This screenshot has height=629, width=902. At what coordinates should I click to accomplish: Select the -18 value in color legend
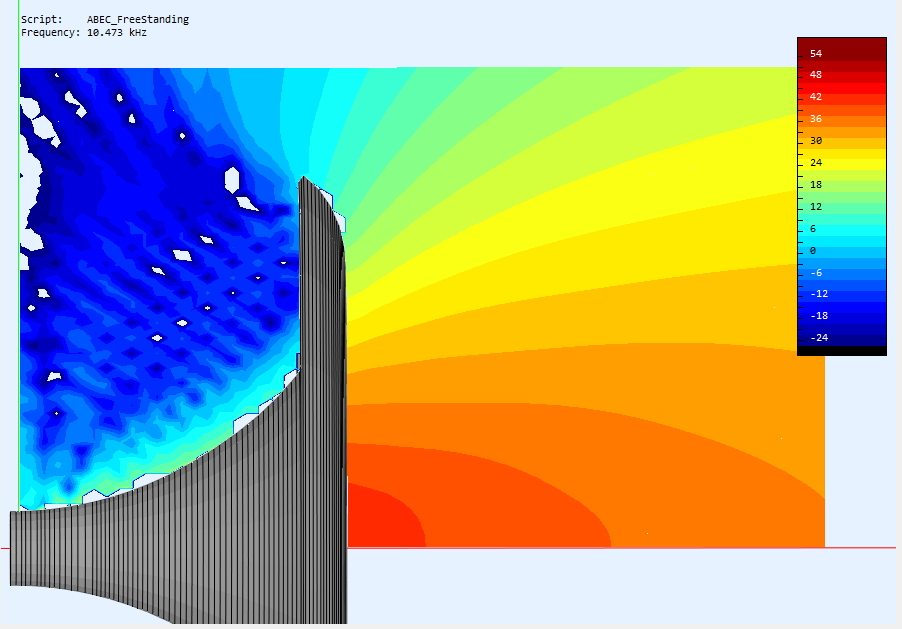pos(819,315)
